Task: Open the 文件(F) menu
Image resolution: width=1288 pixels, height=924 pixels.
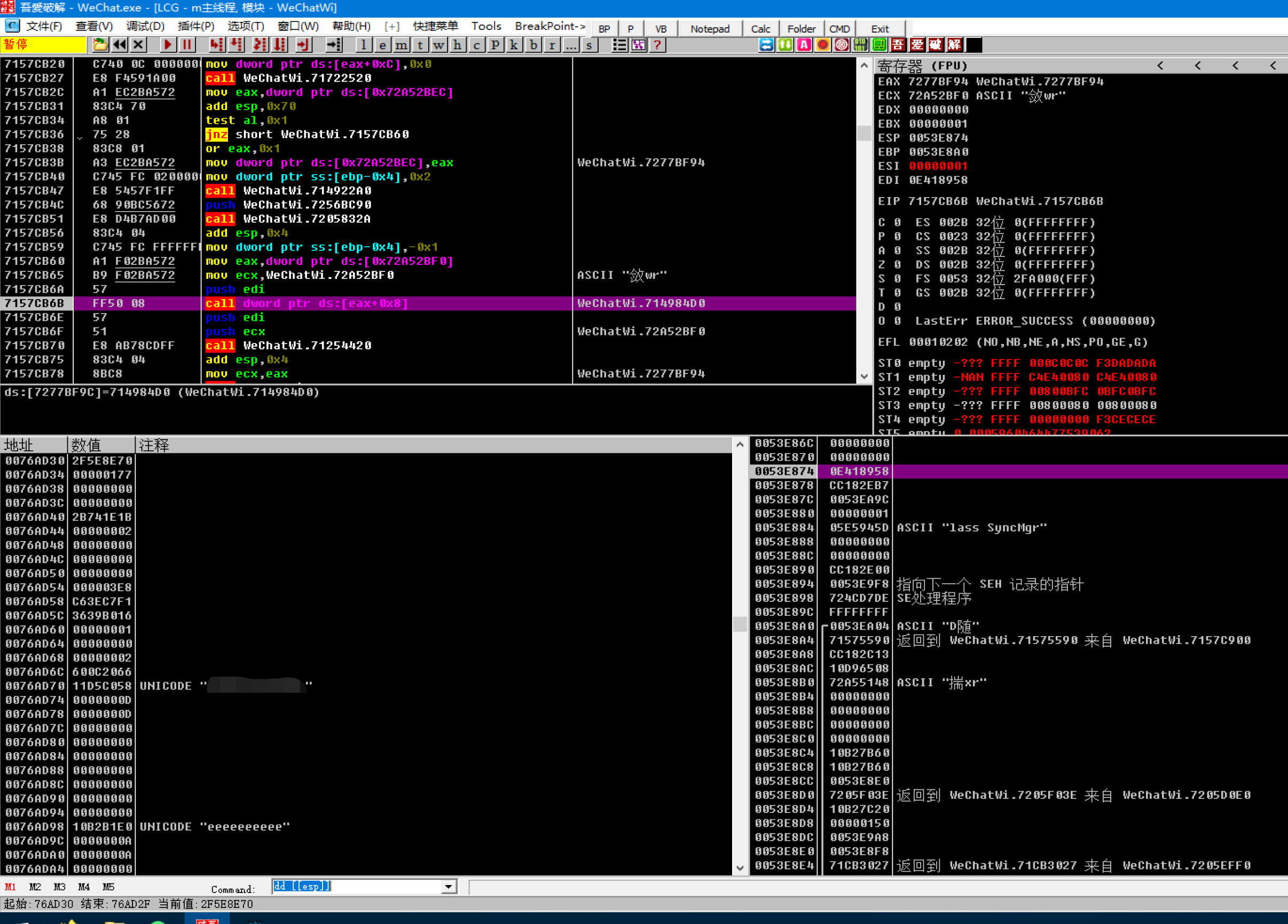Action: (x=44, y=26)
